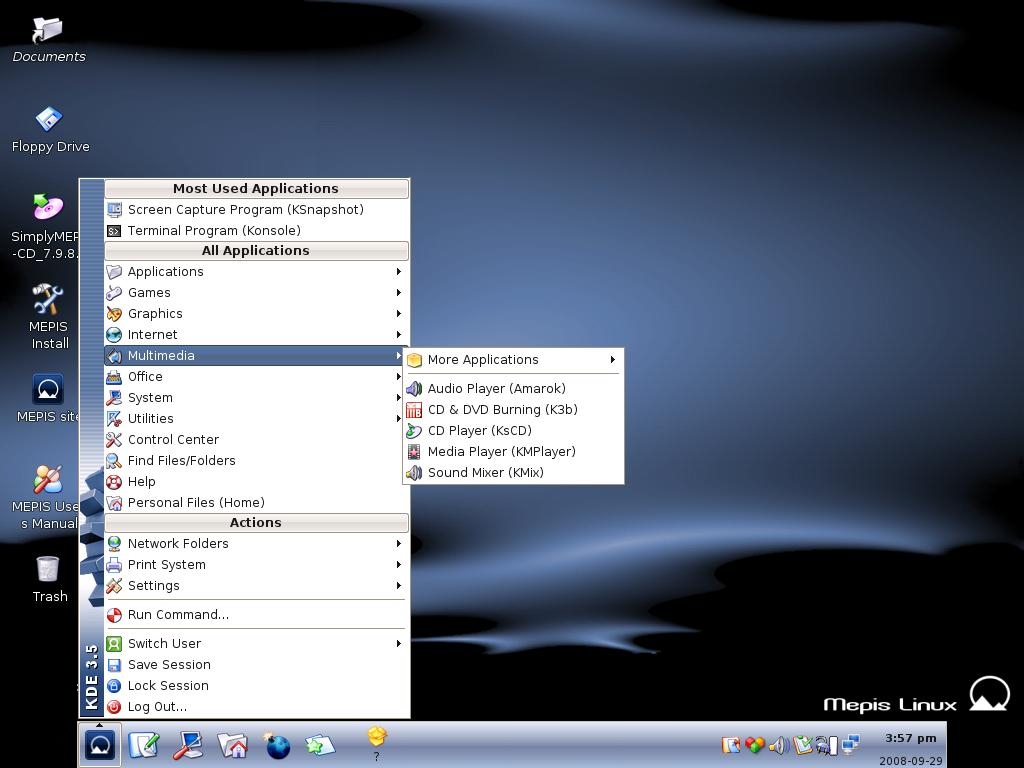Open the two-monitors network tray icon

point(851,744)
